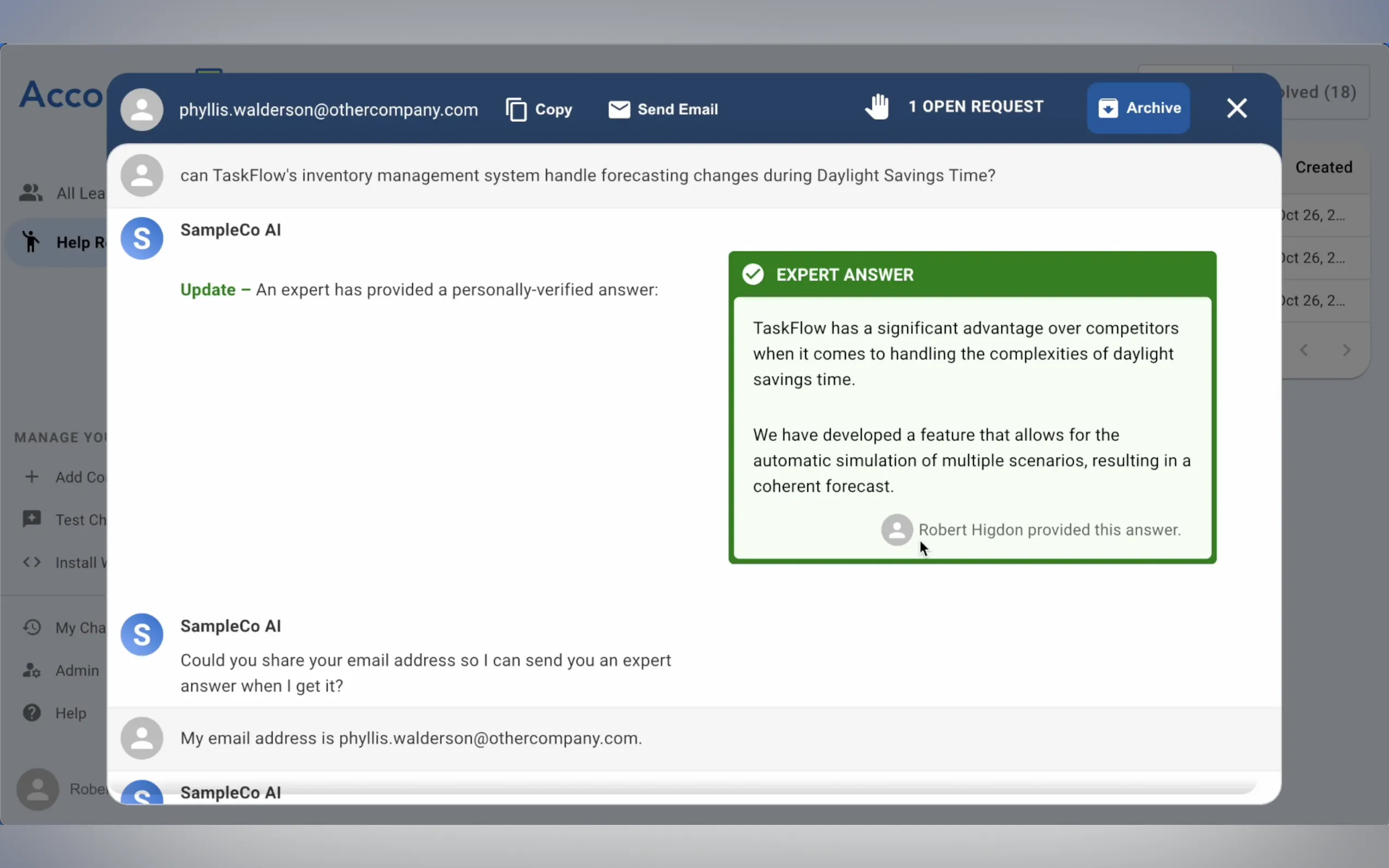The image size is (1389, 868).
Task: Close the conversation dialog
Action: click(x=1237, y=108)
